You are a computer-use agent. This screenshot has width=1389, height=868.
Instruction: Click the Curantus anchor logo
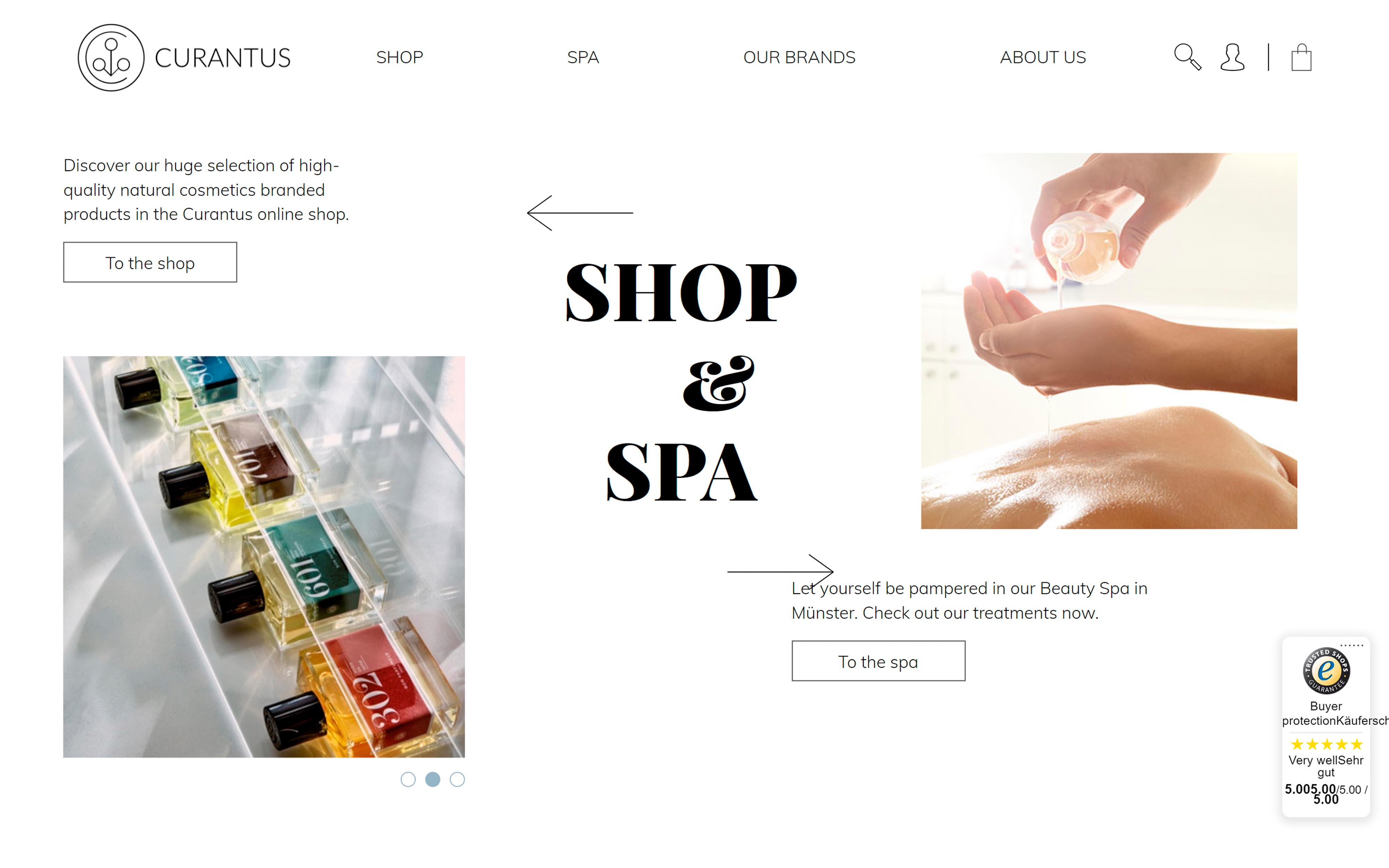[111, 57]
